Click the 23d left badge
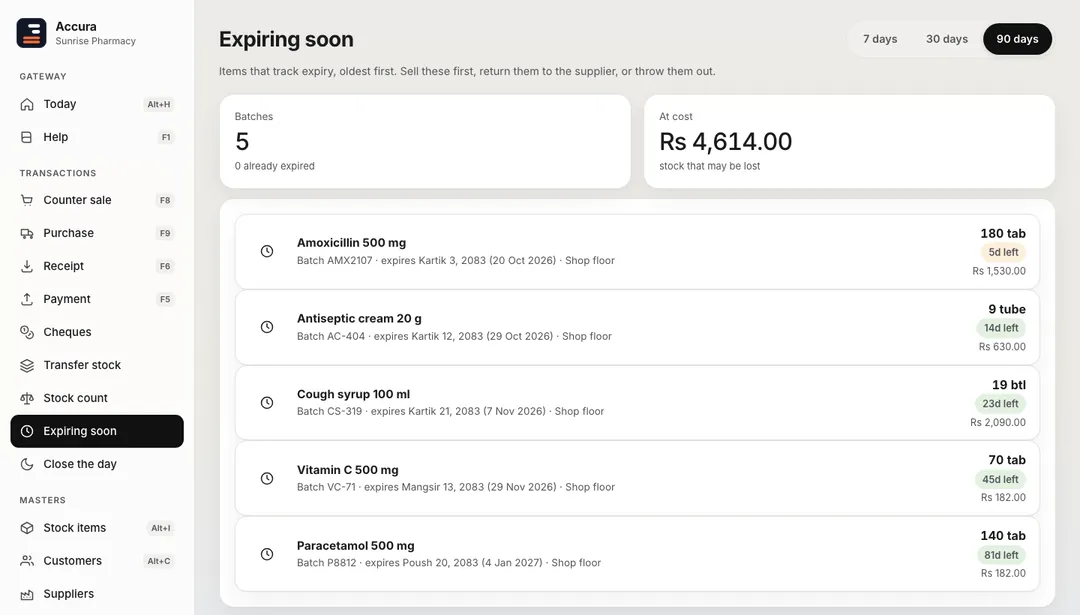This screenshot has width=1080, height=615. tap(1000, 404)
